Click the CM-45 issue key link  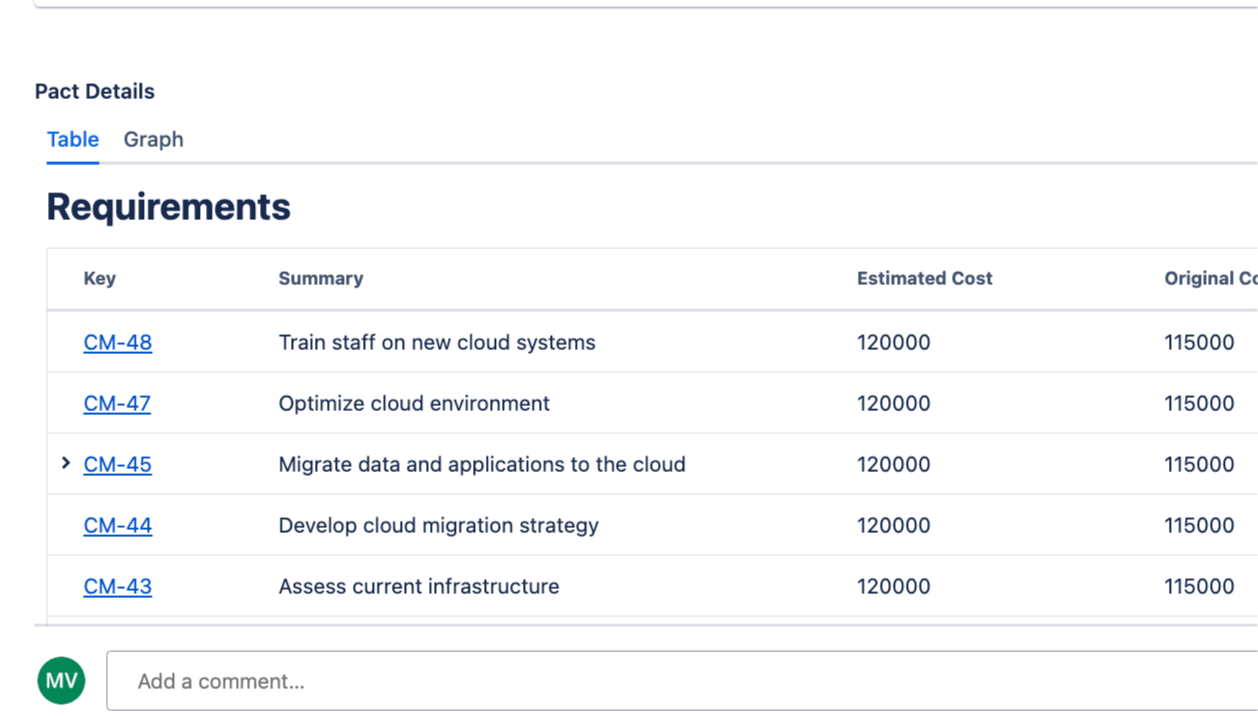118,464
